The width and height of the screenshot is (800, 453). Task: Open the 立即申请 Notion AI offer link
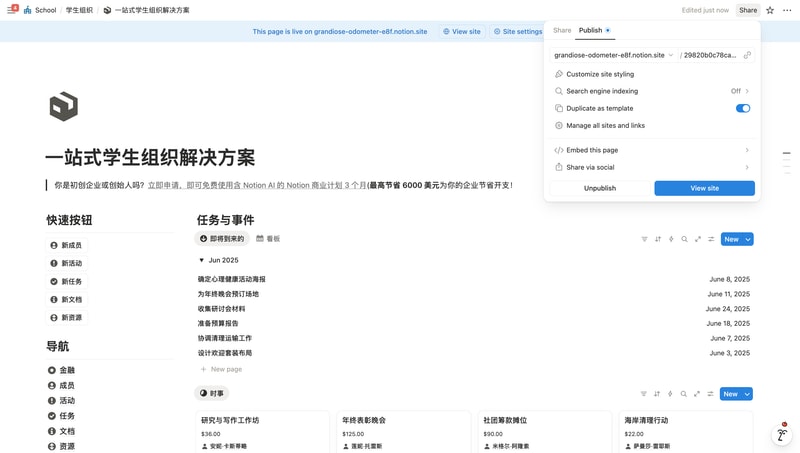257,185
